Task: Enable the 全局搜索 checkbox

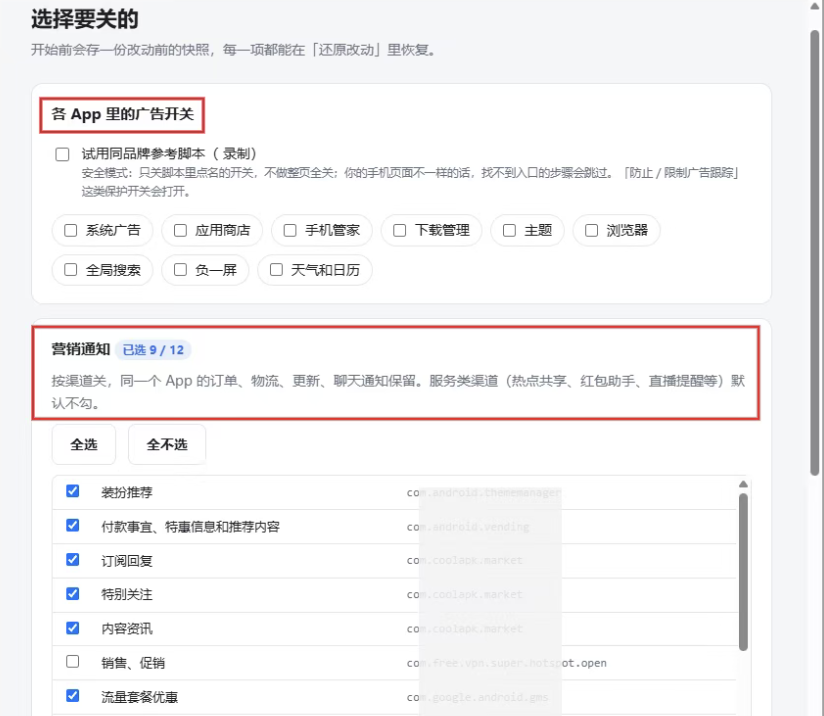Action: click(x=70, y=270)
